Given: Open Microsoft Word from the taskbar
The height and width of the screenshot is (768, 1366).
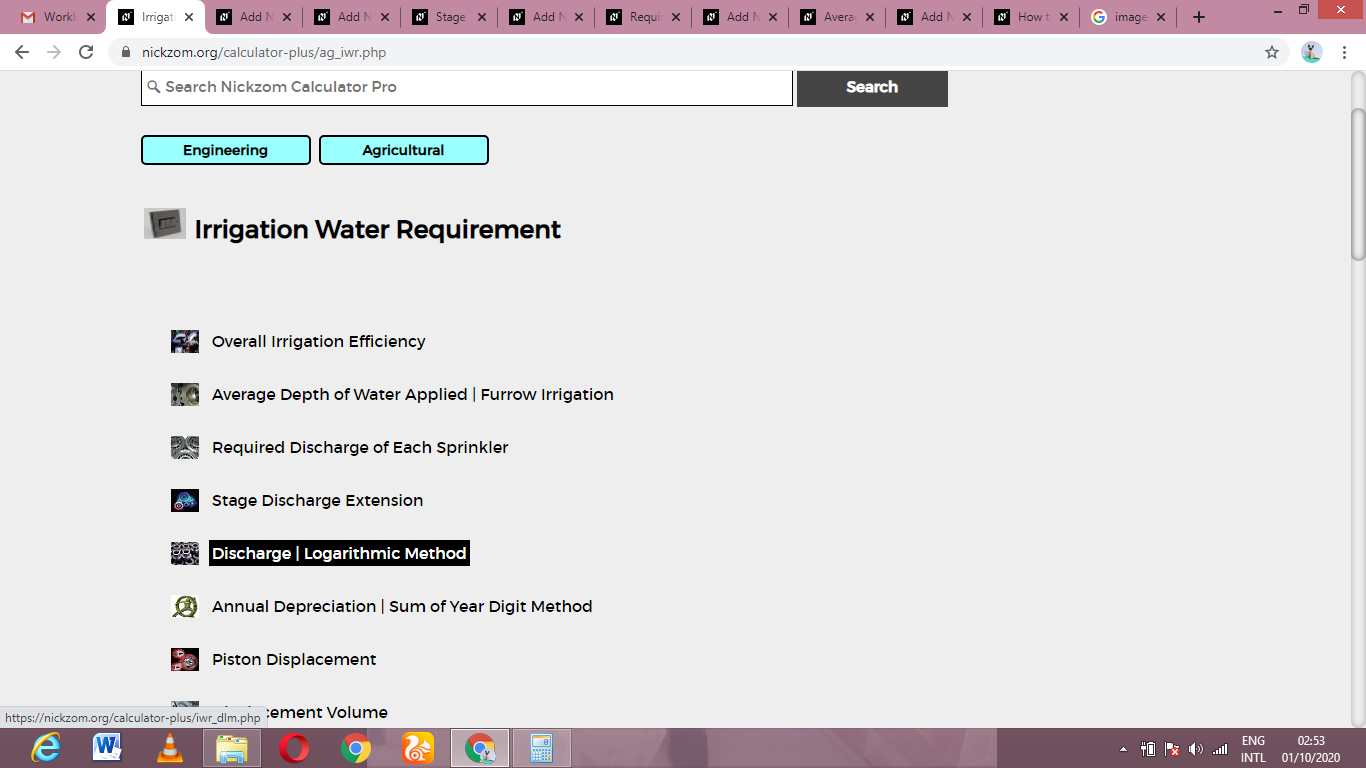Looking at the screenshot, I should click(x=107, y=748).
